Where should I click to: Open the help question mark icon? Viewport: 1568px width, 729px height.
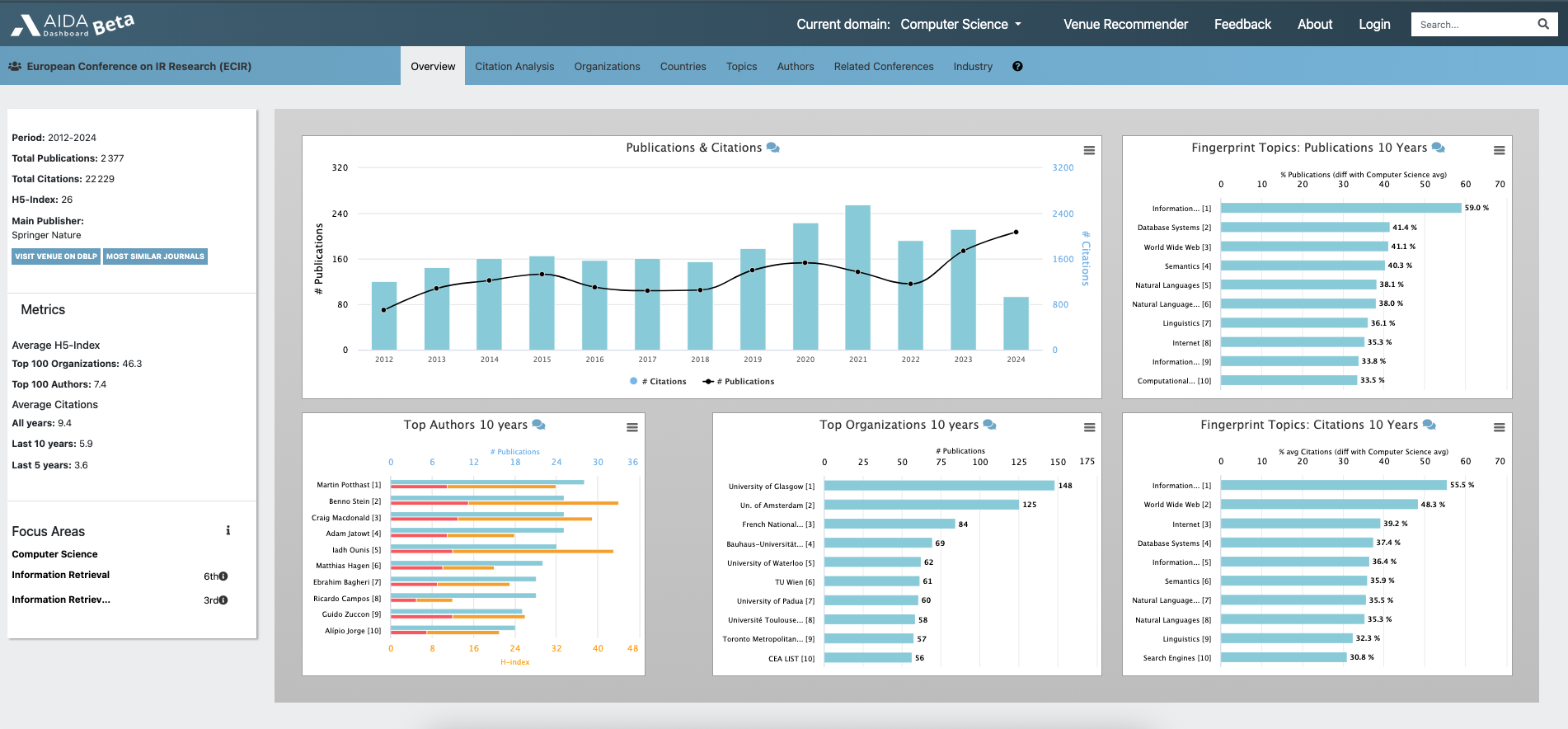click(1017, 67)
